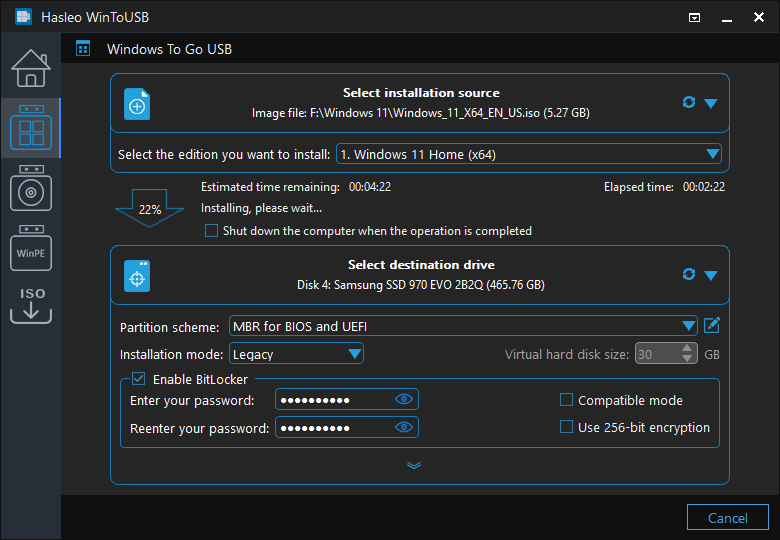
Task: Open the ISO download tool
Action: point(30,305)
